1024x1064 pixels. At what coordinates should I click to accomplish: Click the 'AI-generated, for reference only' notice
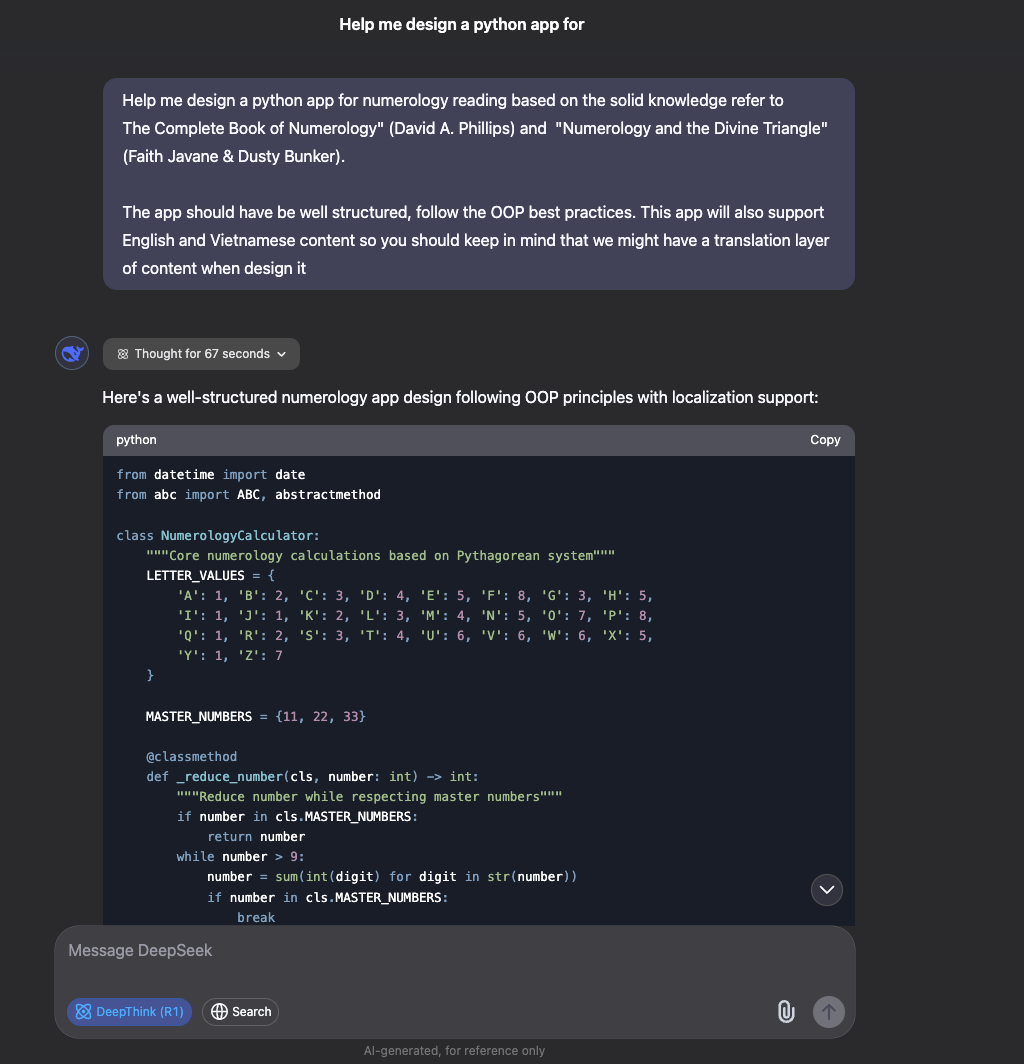(454, 1051)
